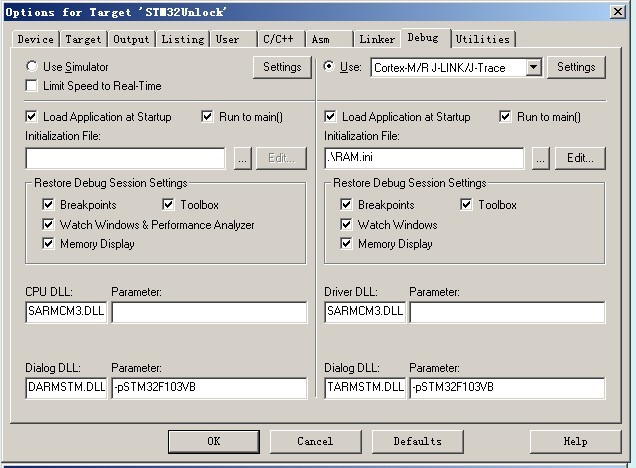Browse for debugger initialization file

pos(541,158)
